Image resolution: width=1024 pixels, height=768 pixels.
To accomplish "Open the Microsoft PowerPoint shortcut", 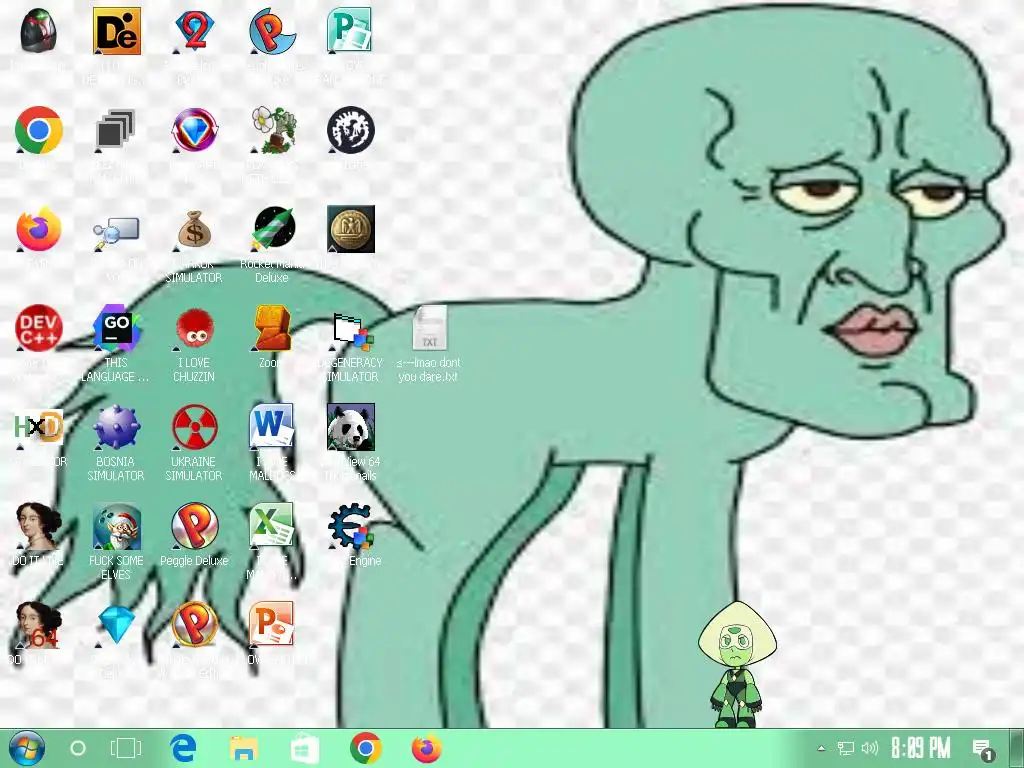I will [272, 626].
